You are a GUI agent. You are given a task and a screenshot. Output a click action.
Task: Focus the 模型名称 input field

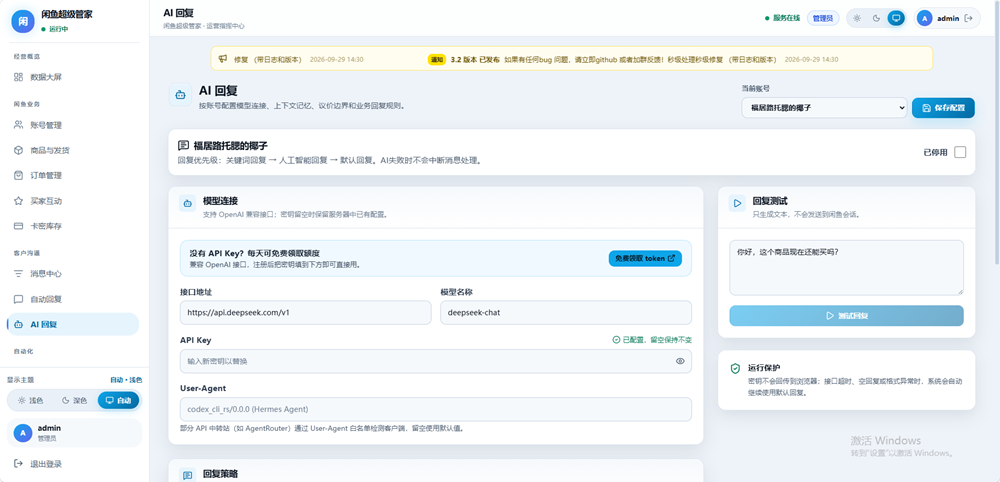[566, 312]
